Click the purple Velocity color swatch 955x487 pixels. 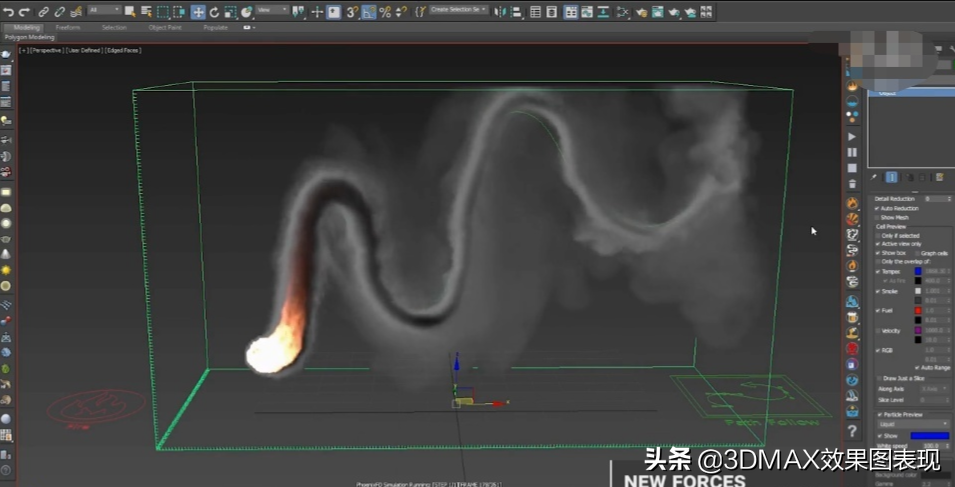918,331
